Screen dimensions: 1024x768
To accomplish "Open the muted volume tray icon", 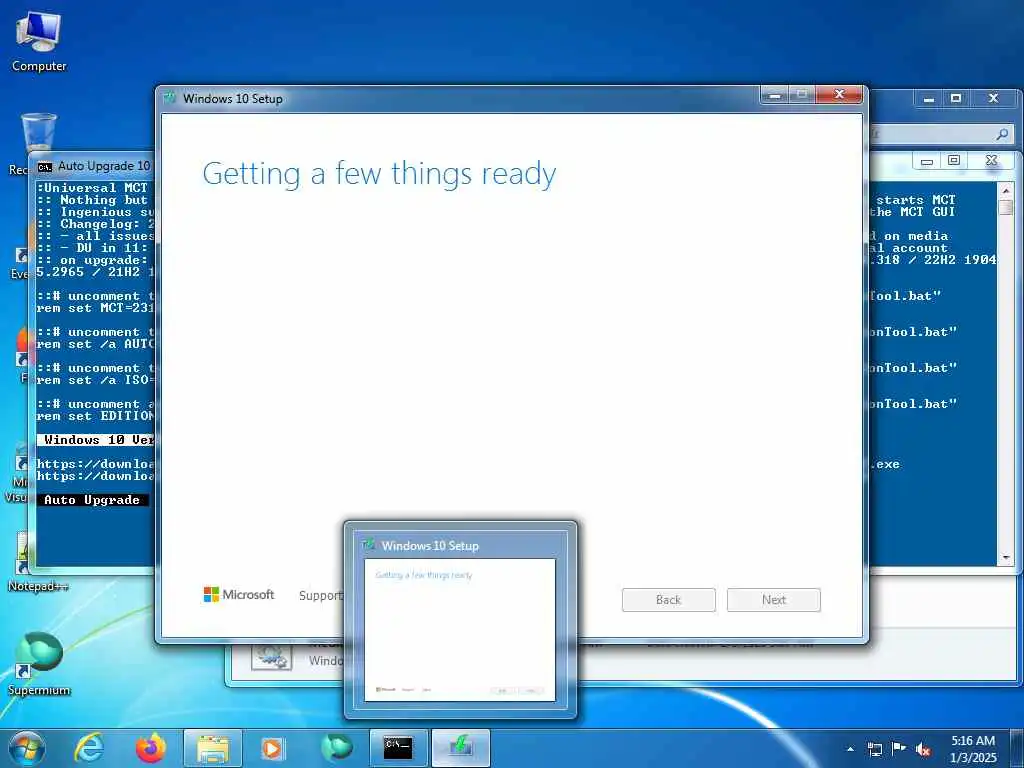I will pos(923,749).
